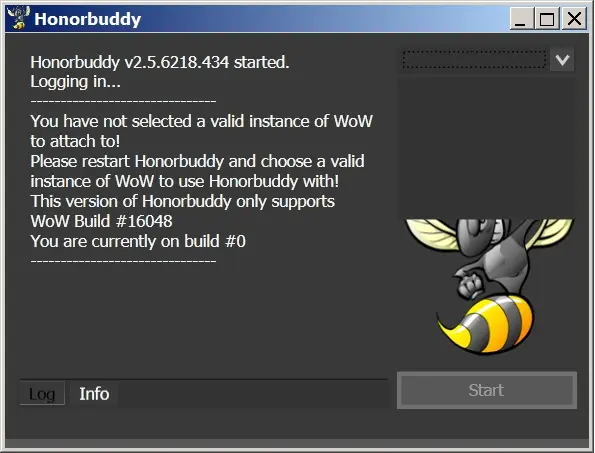Minimize the Honorbuddy window

tap(521, 18)
